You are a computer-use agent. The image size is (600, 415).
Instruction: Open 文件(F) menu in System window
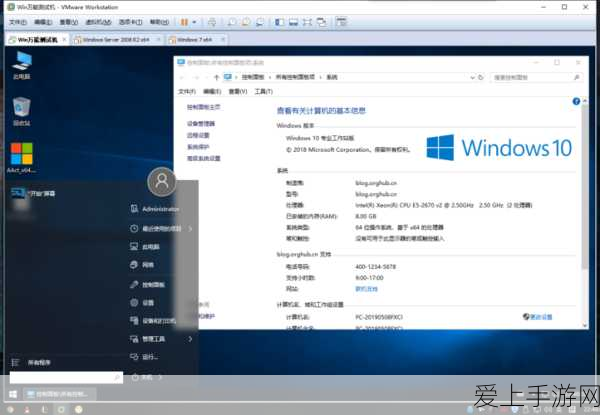(x=187, y=91)
